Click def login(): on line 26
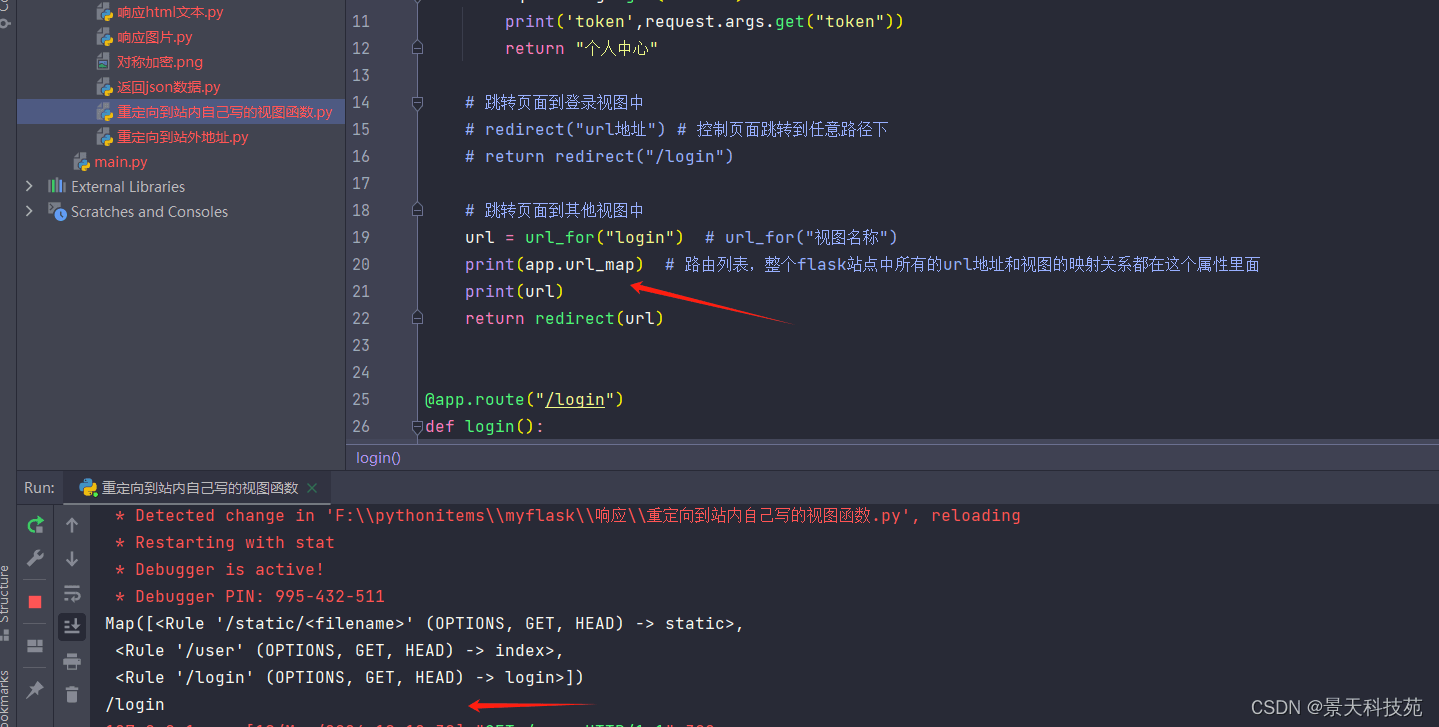 [484, 426]
